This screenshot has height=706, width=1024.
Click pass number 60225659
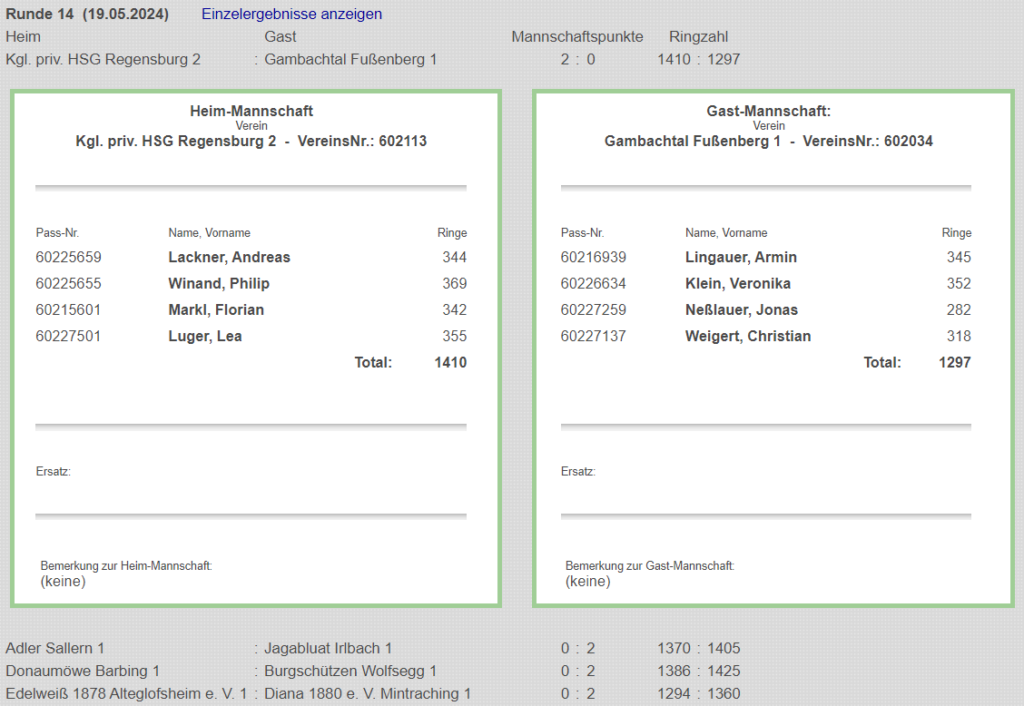pos(68,257)
